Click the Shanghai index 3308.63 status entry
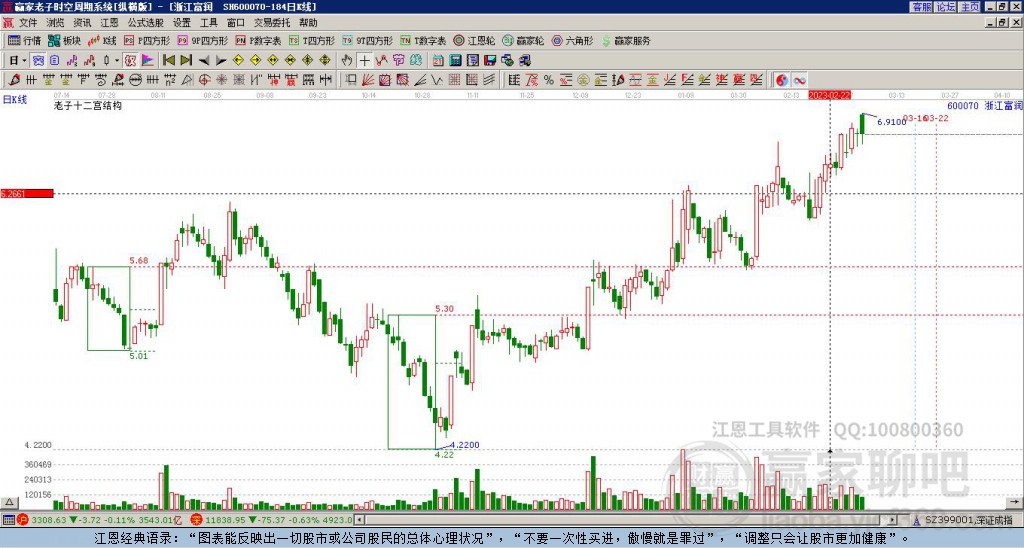 tap(101, 520)
